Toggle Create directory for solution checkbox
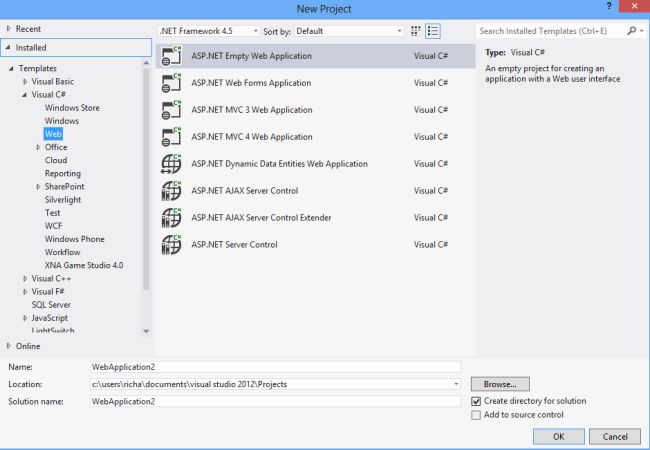Image resolution: width=650 pixels, height=450 pixels. tap(476, 401)
